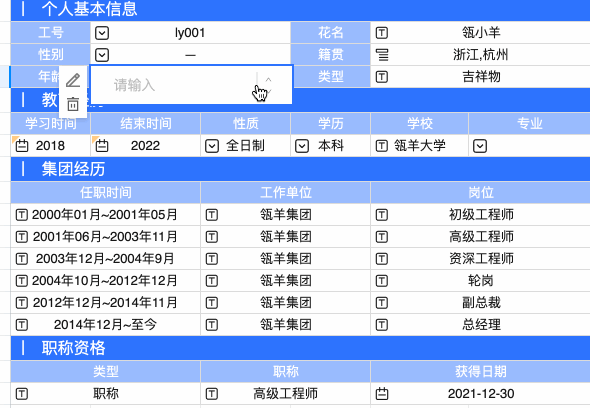This screenshot has width=590, height=408.
Task: Select the 总经理 cell
Action: click(x=481, y=325)
